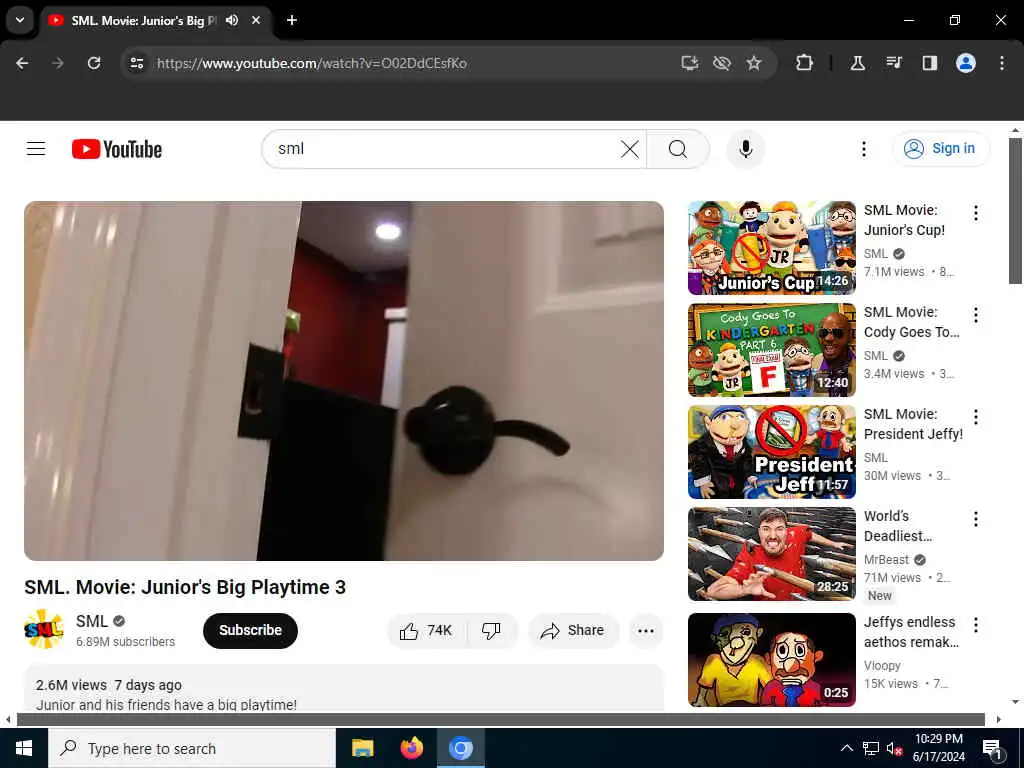Expand the video description box
This screenshot has height=768, width=1024.
point(344,688)
